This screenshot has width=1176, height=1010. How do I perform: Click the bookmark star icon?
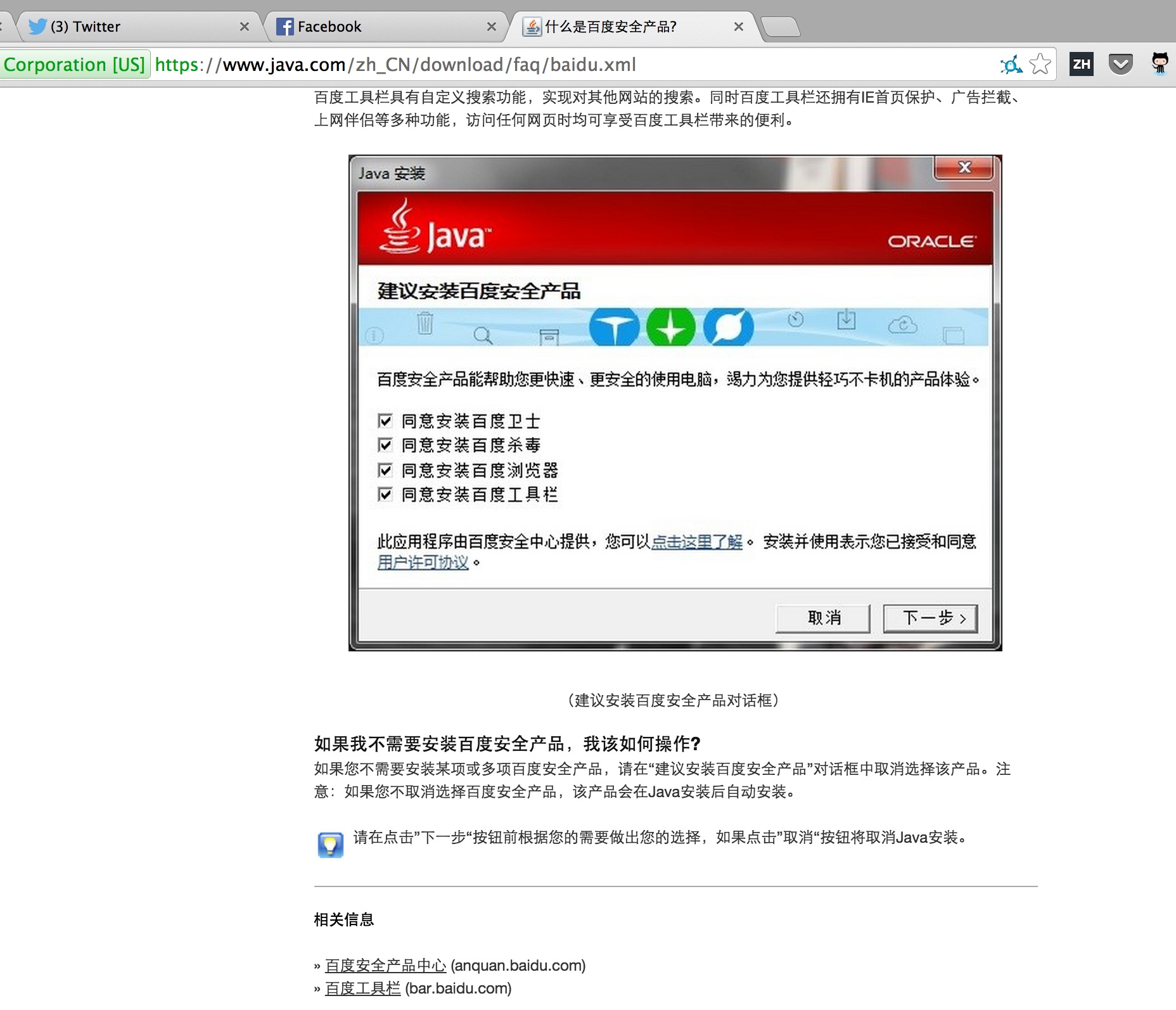(1040, 64)
